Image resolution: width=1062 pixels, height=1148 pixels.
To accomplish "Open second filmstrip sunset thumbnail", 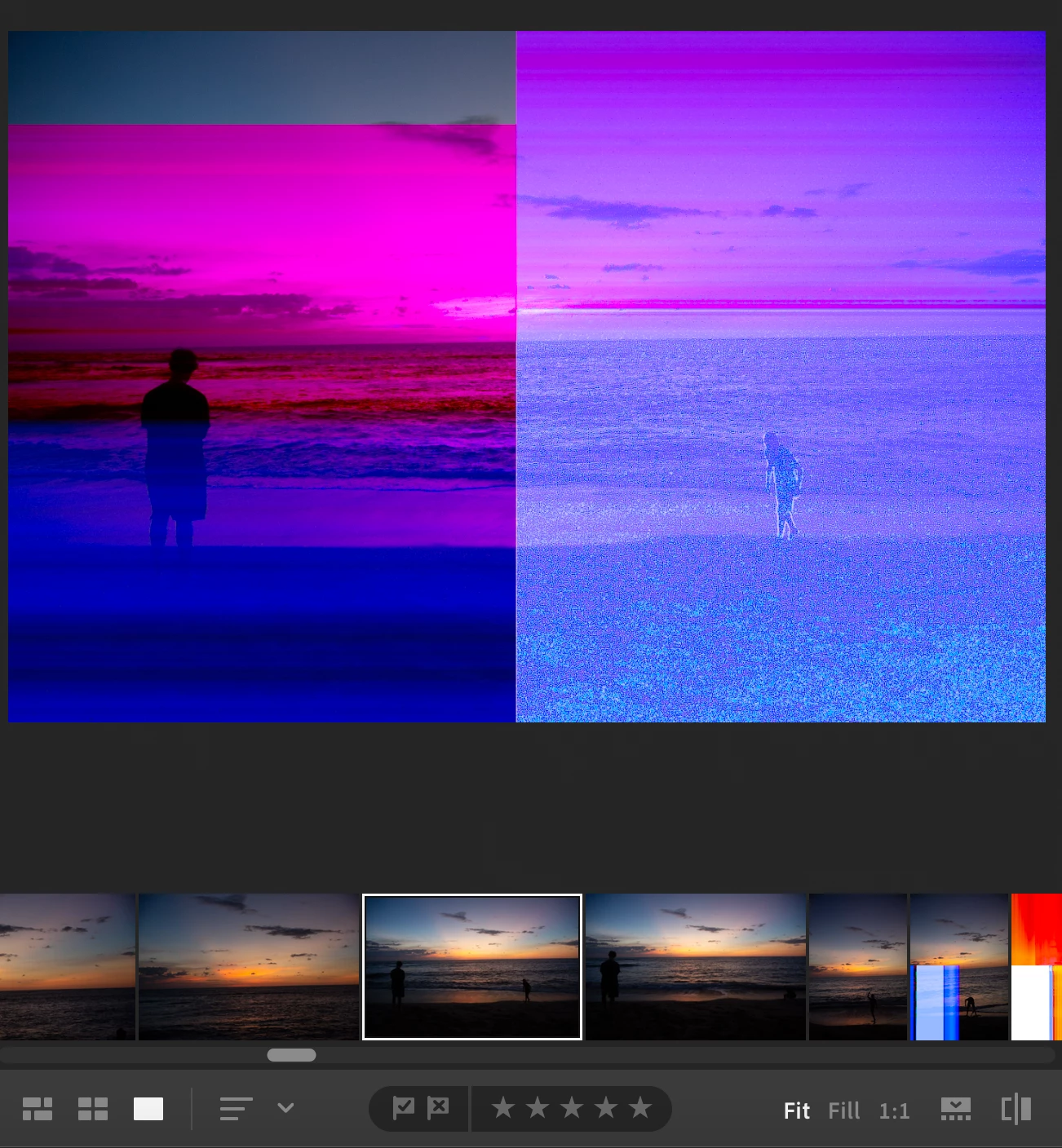I will 249,967.
